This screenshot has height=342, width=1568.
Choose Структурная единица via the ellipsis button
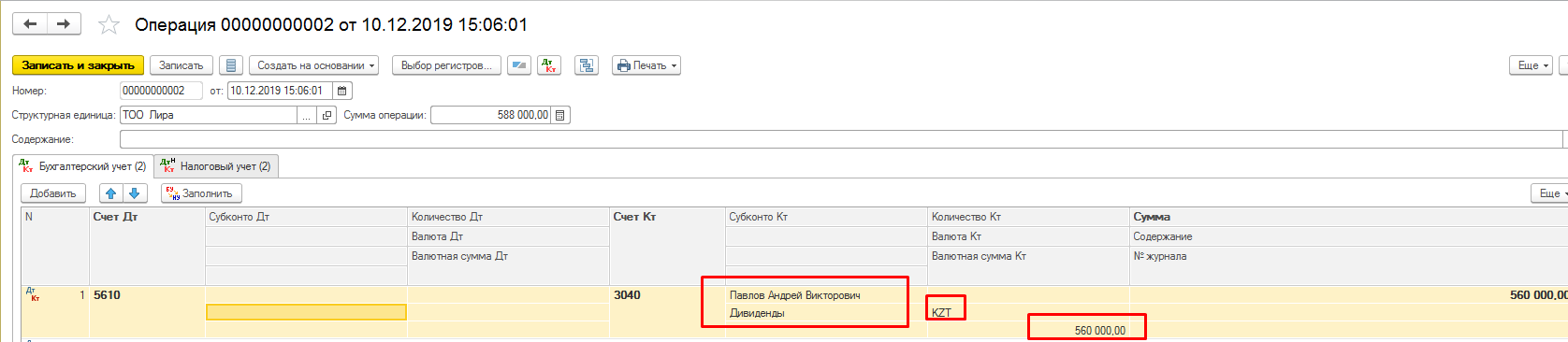pos(308,115)
